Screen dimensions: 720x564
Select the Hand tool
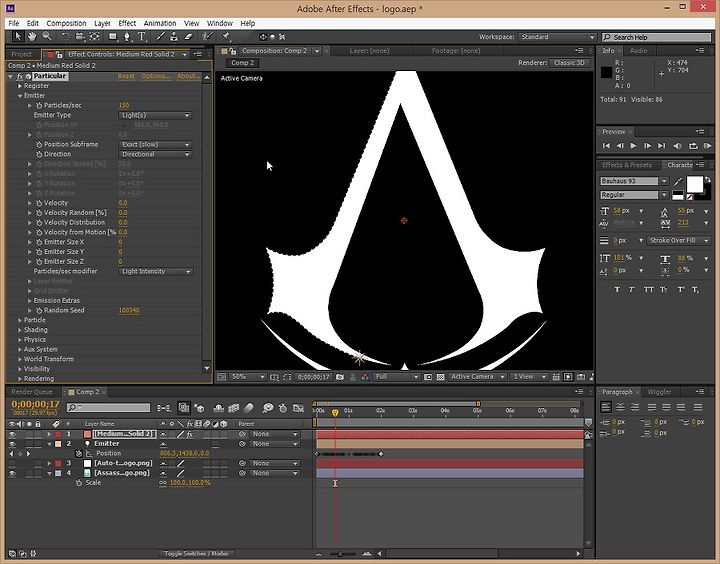click(x=32, y=36)
